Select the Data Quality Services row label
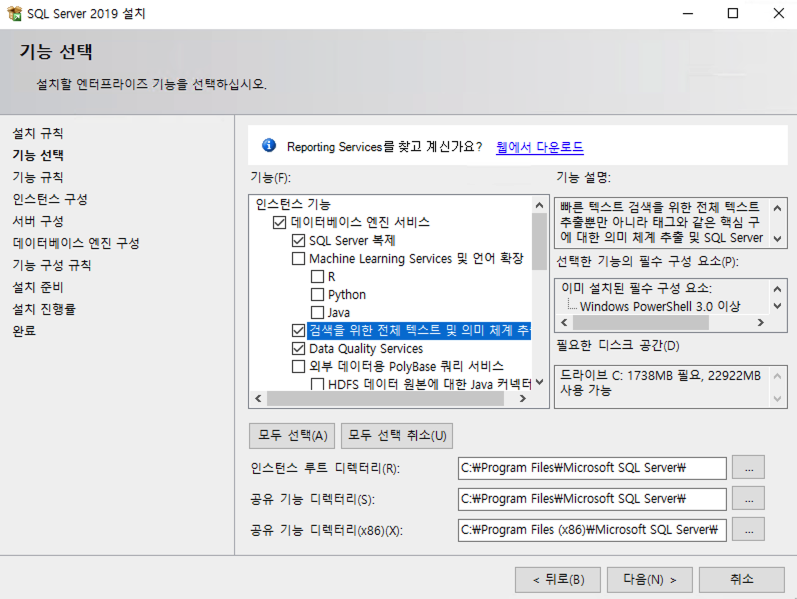 pyautogui.click(x=366, y=348)
